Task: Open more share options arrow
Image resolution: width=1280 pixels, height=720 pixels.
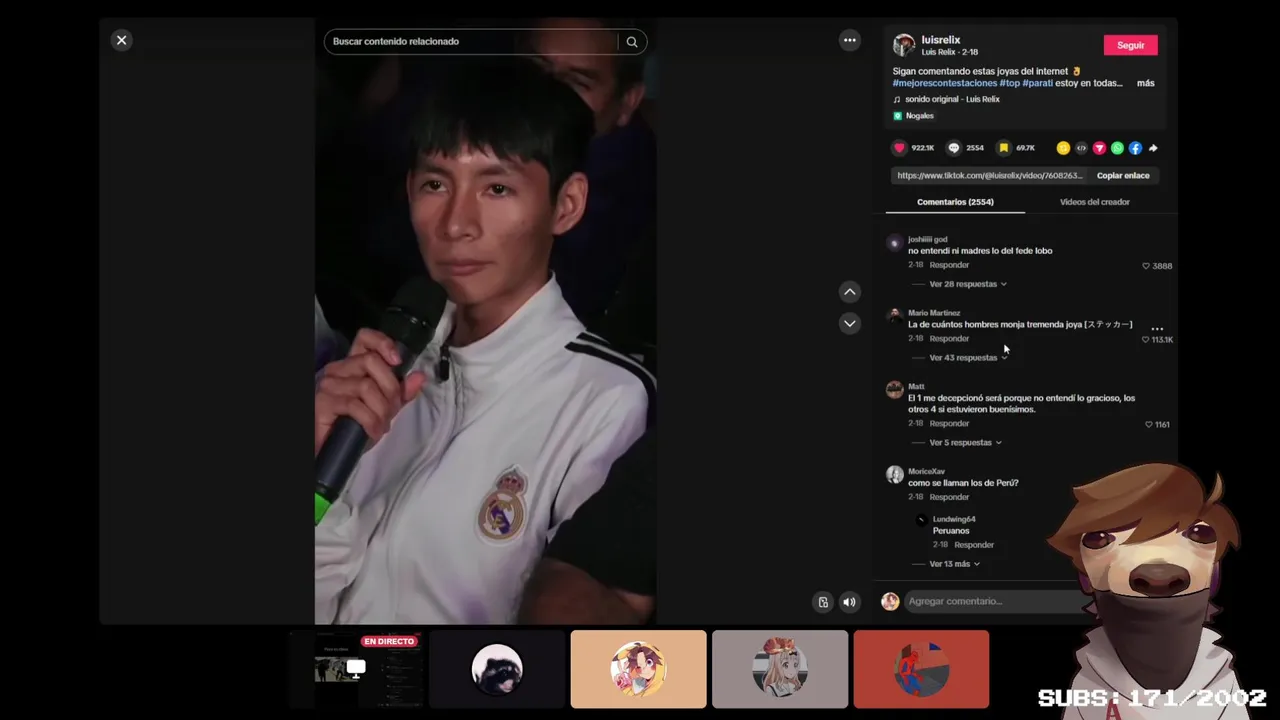Action: (1153, 148)
